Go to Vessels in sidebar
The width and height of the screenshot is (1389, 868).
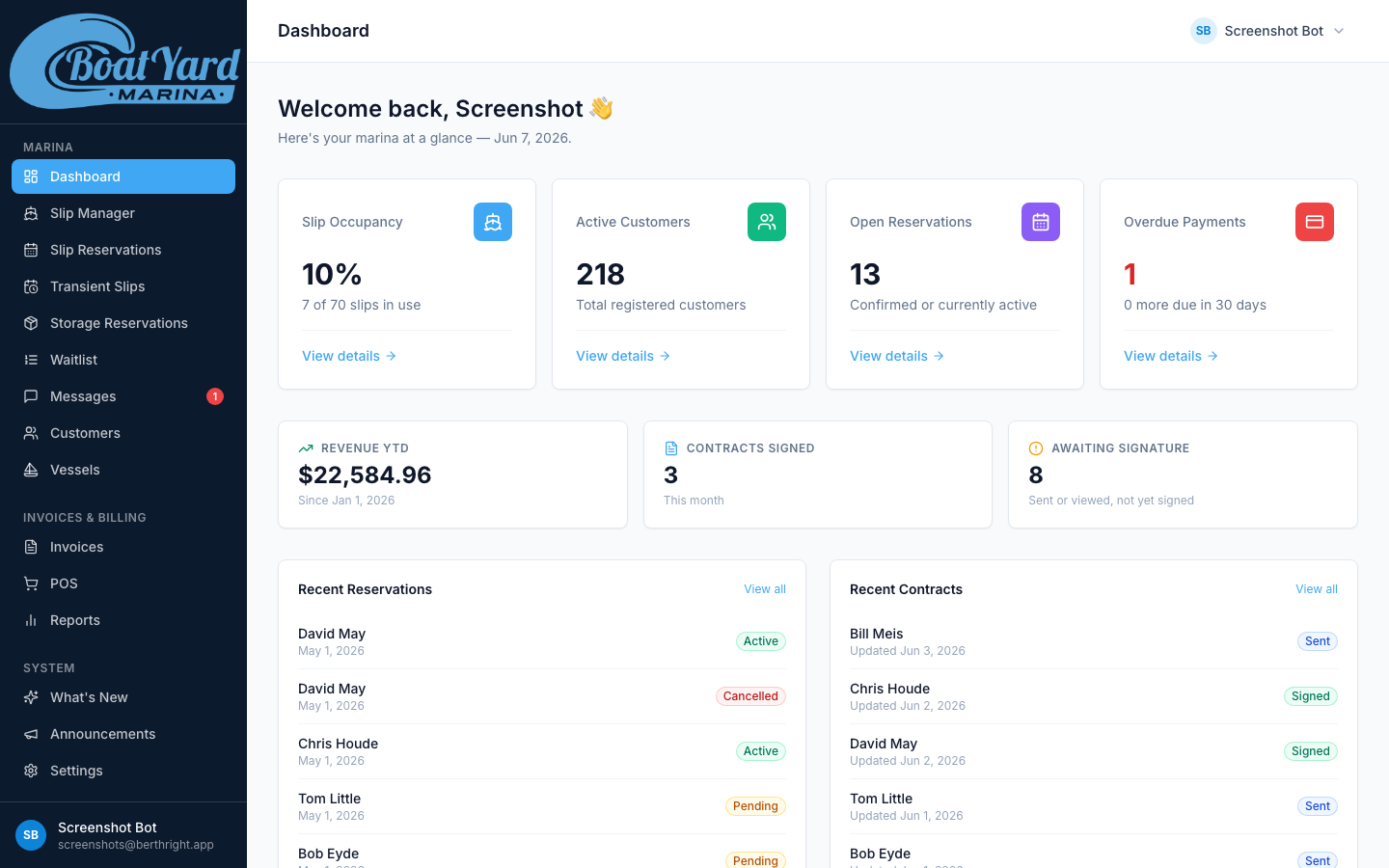coord(123,470)
